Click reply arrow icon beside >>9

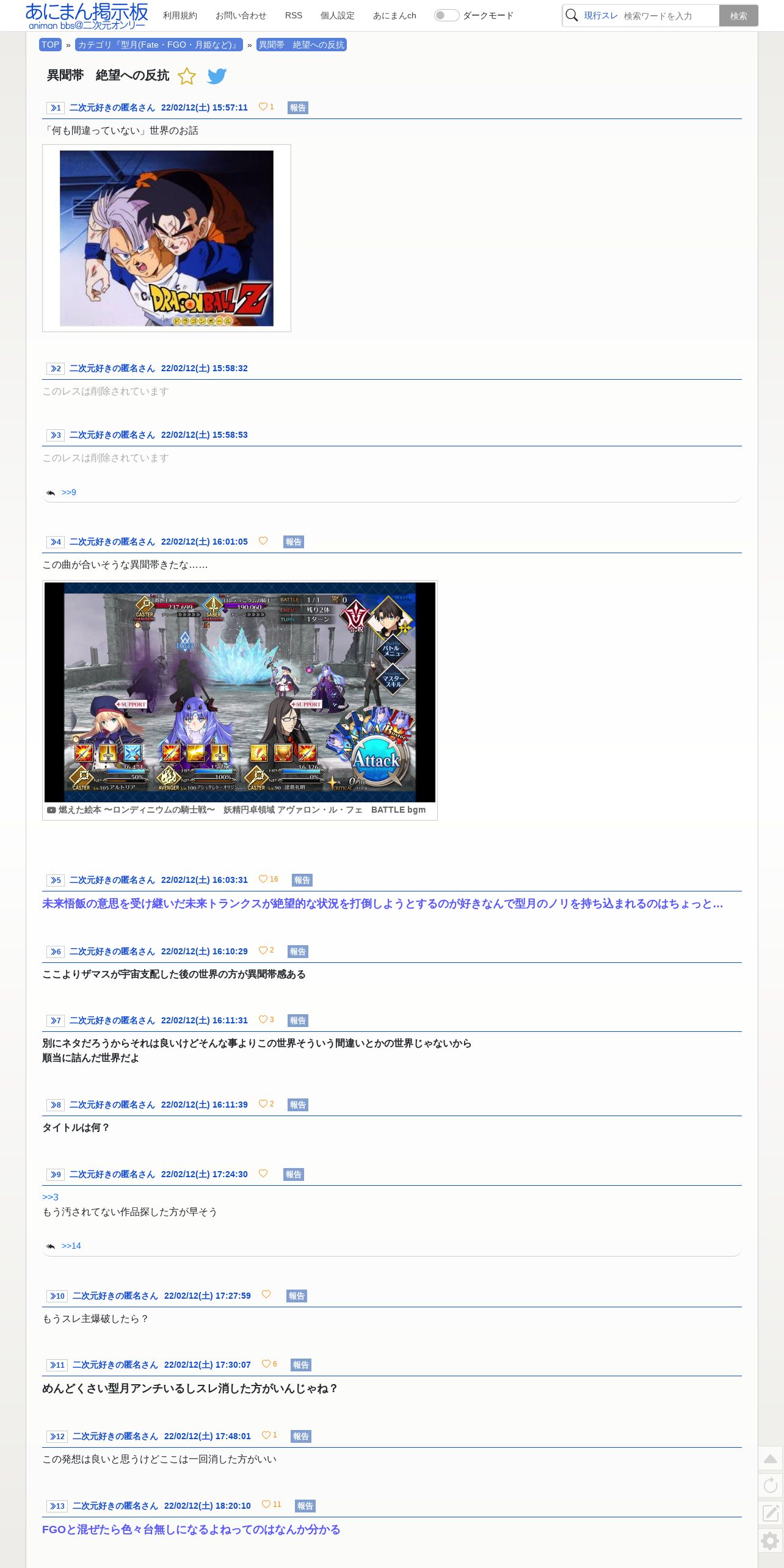[51, 493]
